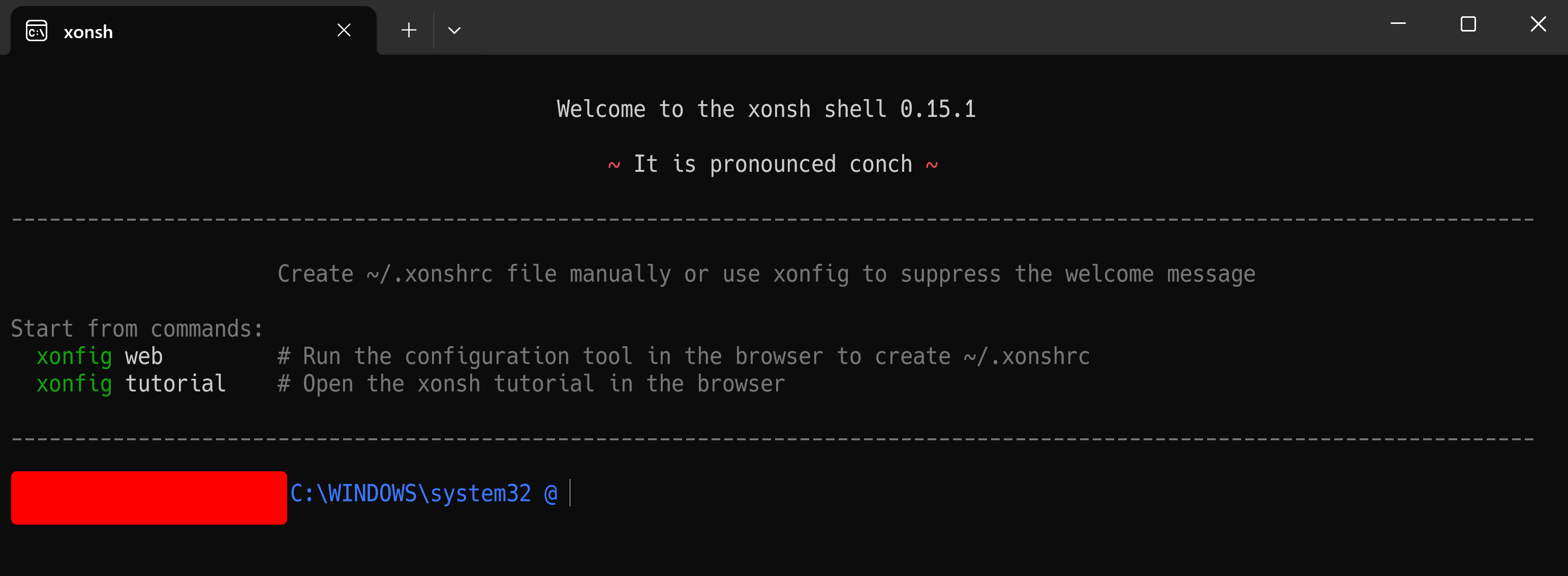Click the green xonfig word before tutorial

pos(74,384)
